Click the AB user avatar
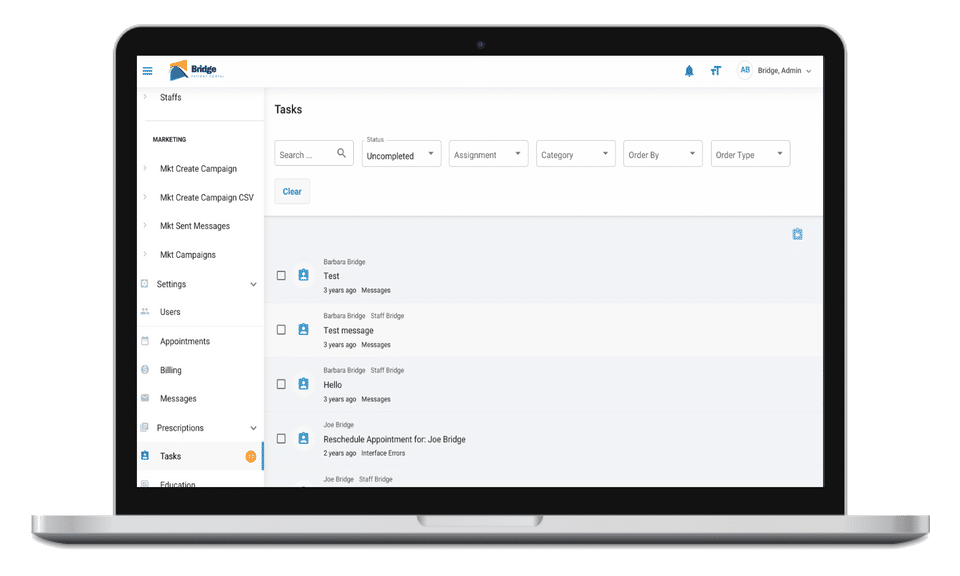This screenshot has width=960, height=576. click(x=744, y=70)
